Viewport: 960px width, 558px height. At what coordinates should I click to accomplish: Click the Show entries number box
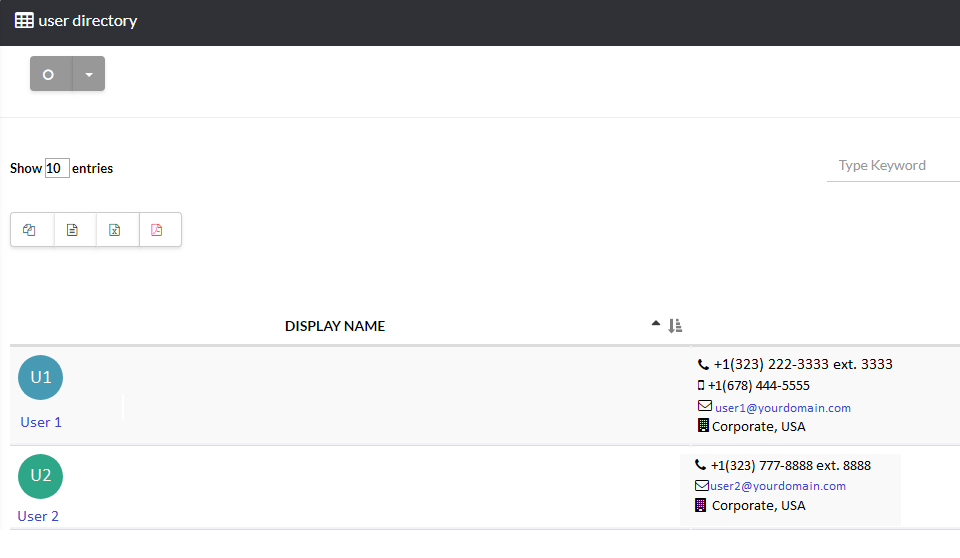coord(57,168)
